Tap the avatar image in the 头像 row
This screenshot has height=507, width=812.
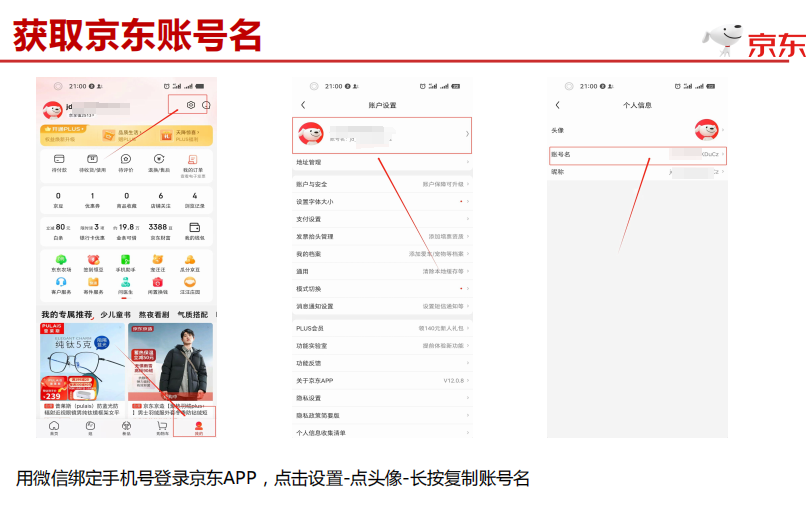[x=706, y=129]
